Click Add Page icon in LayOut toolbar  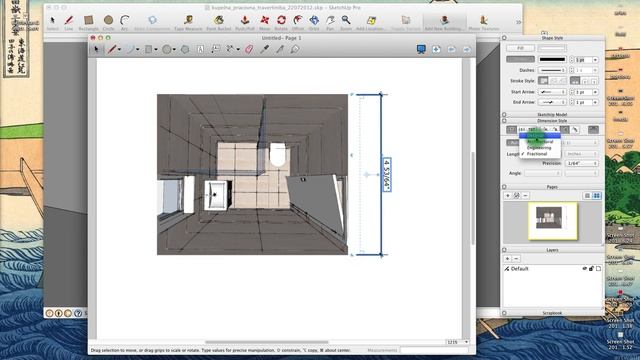(x=436, y=49)
